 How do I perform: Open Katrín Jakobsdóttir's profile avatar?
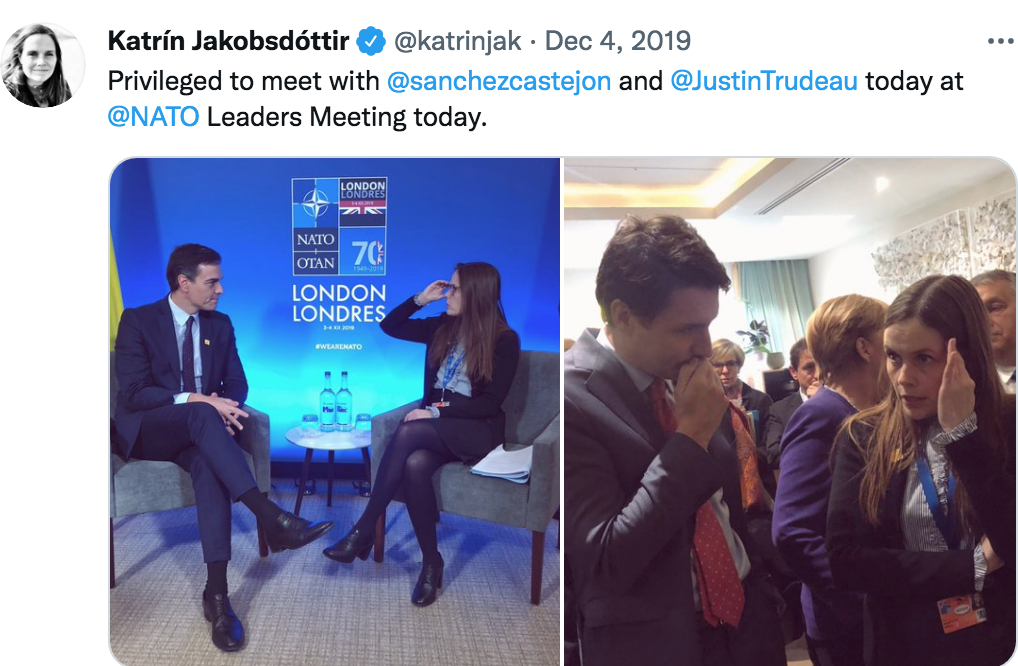[43, 65]
